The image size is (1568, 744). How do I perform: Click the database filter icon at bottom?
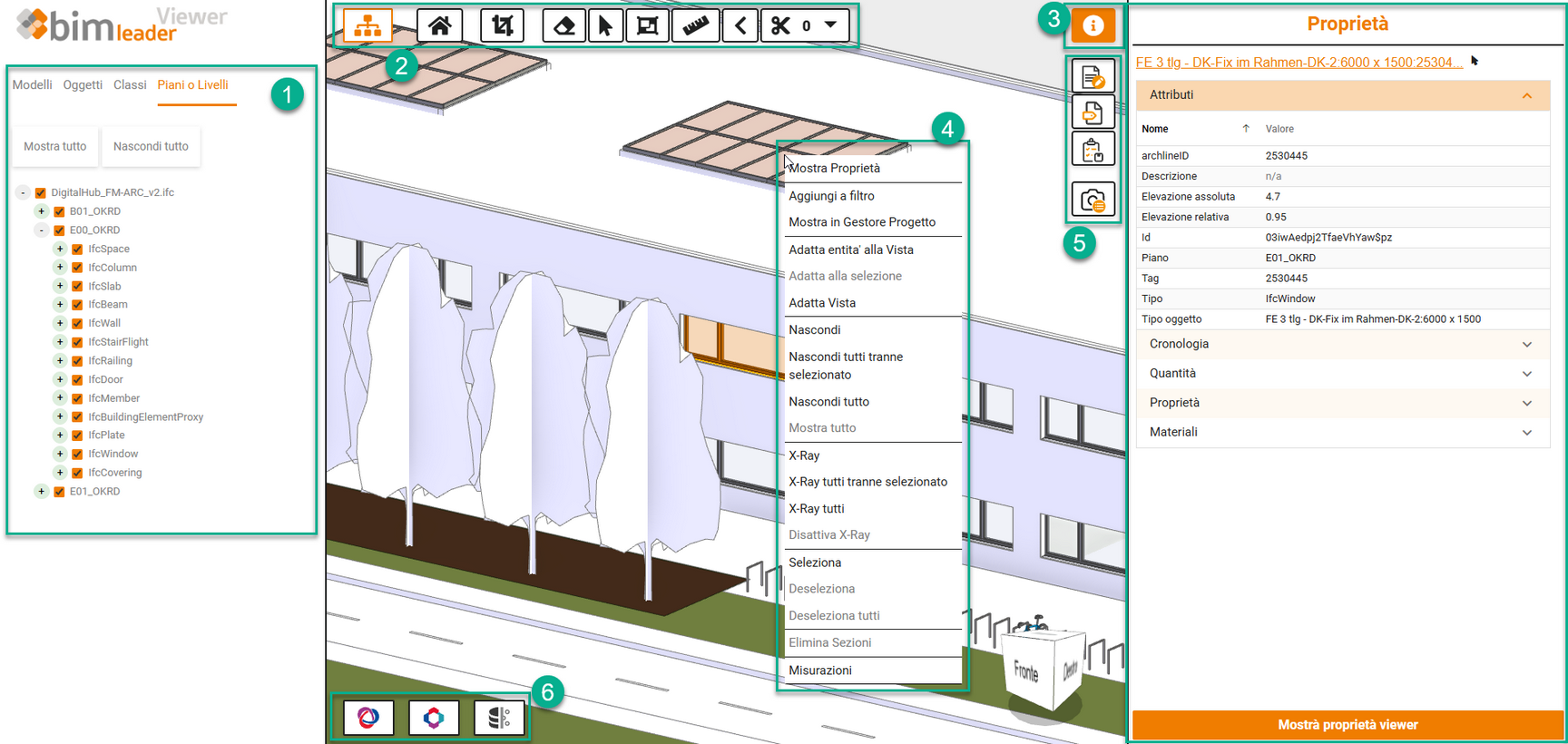coord(499,718)
